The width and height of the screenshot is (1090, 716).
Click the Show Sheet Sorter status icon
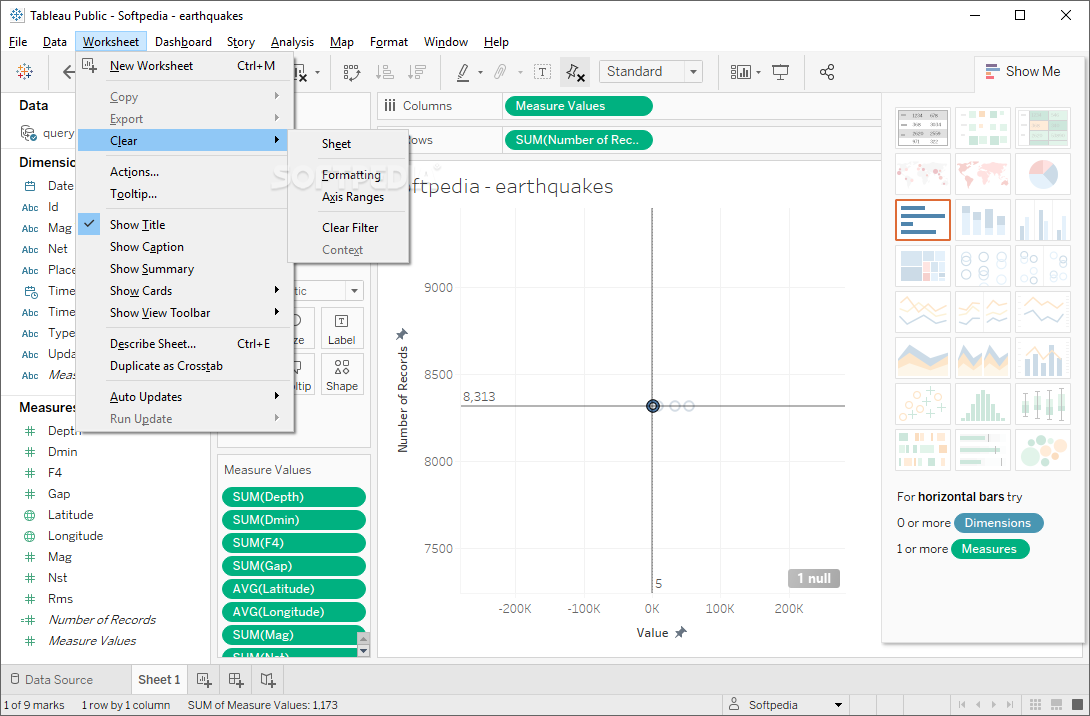(x=1035, y=704)
